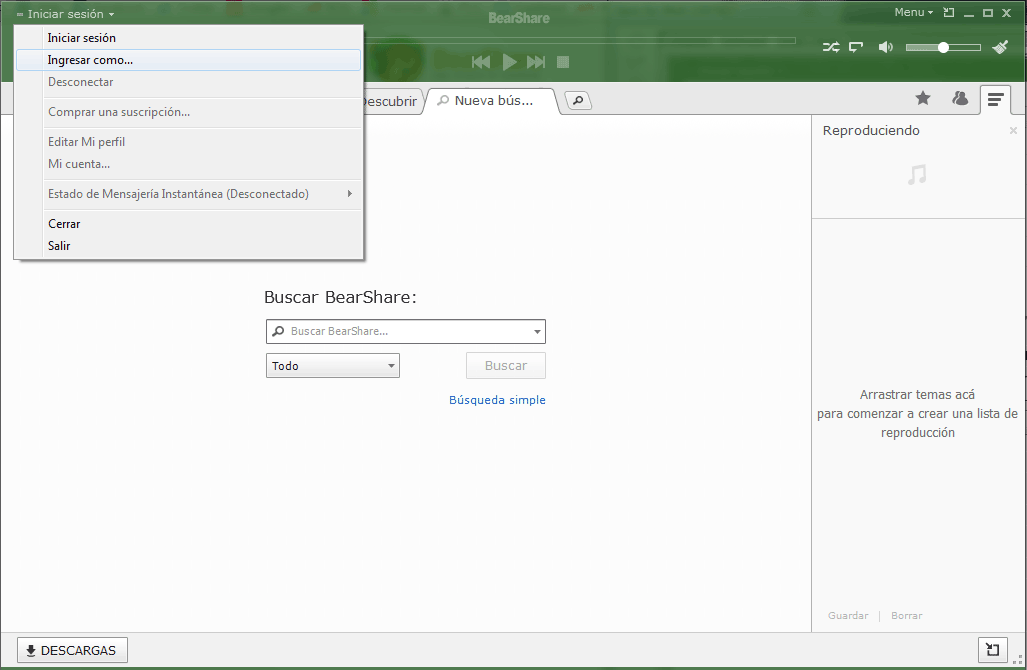Image resolution: width=1027 pixels, height=670 pixels.
Task: Click Desconectar in the menu
Action: click(189, 82)
